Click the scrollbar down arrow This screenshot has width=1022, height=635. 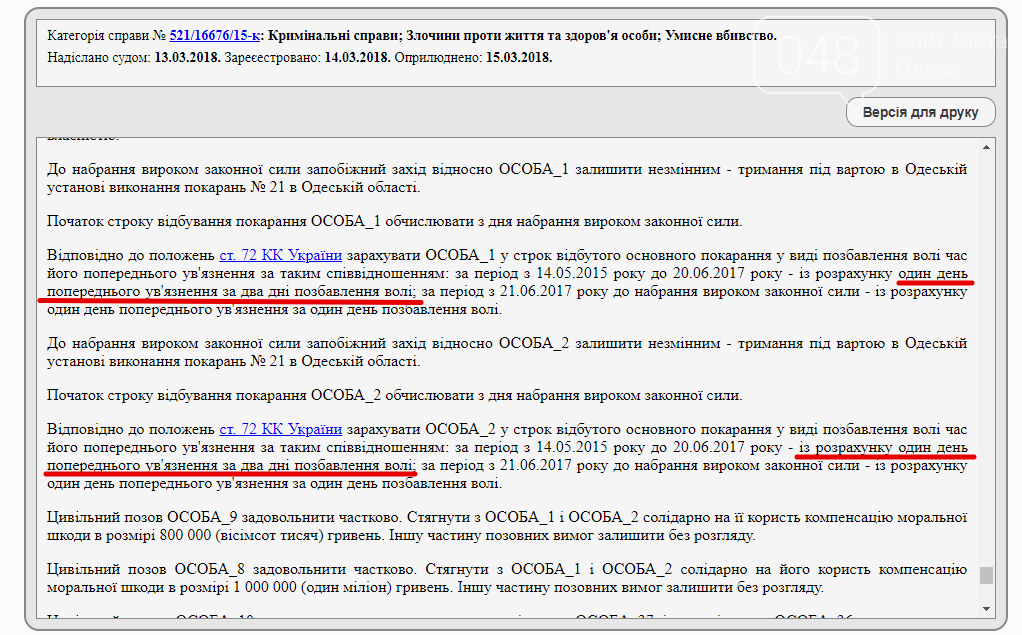986,609
